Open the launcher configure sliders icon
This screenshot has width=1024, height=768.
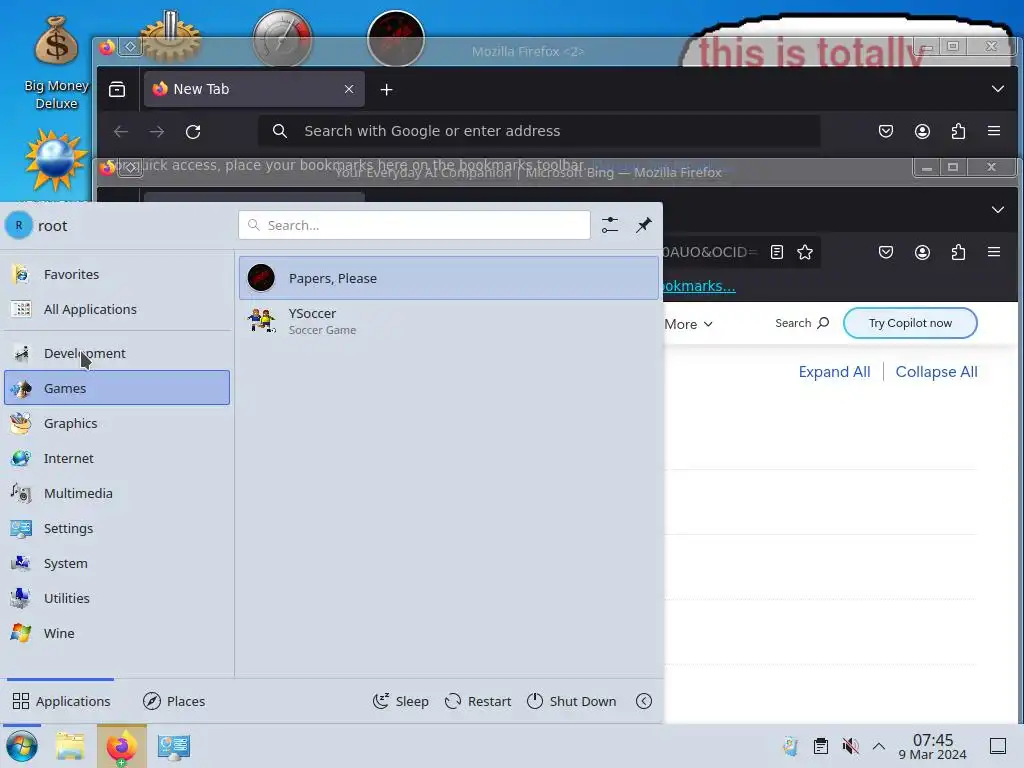pos(609,225)
